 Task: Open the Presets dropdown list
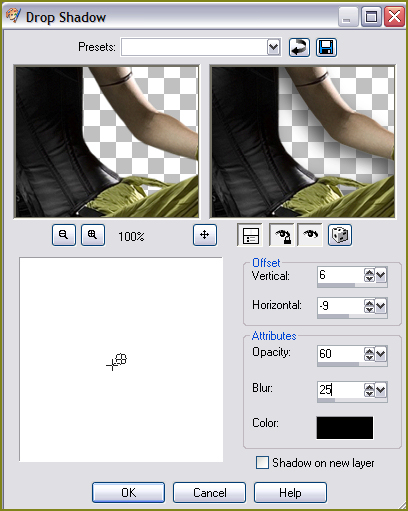pyautogui.click(x=273, y=47)
